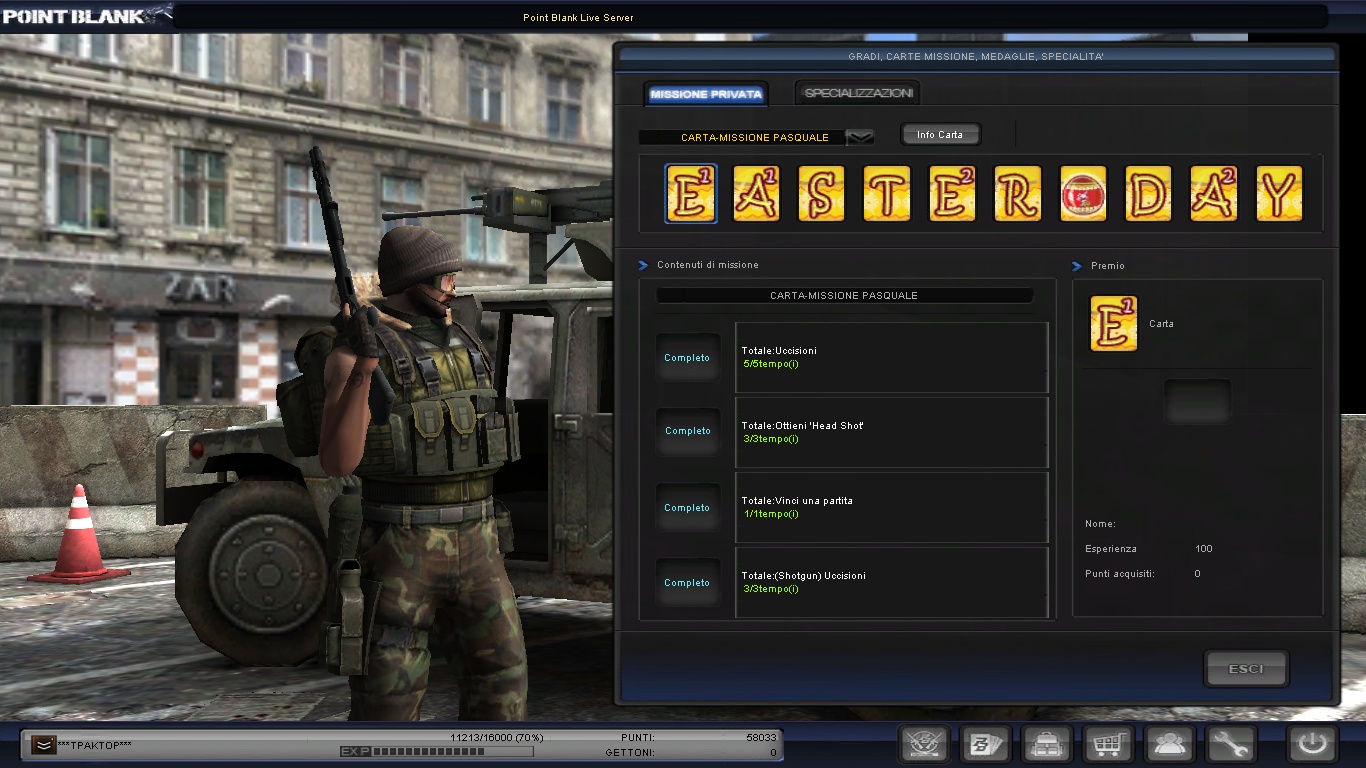Viewport: 1366px width, 768px height.
Task: Click the rank badge next to player name
Action: pyautogui.click(x=43, y=745)
